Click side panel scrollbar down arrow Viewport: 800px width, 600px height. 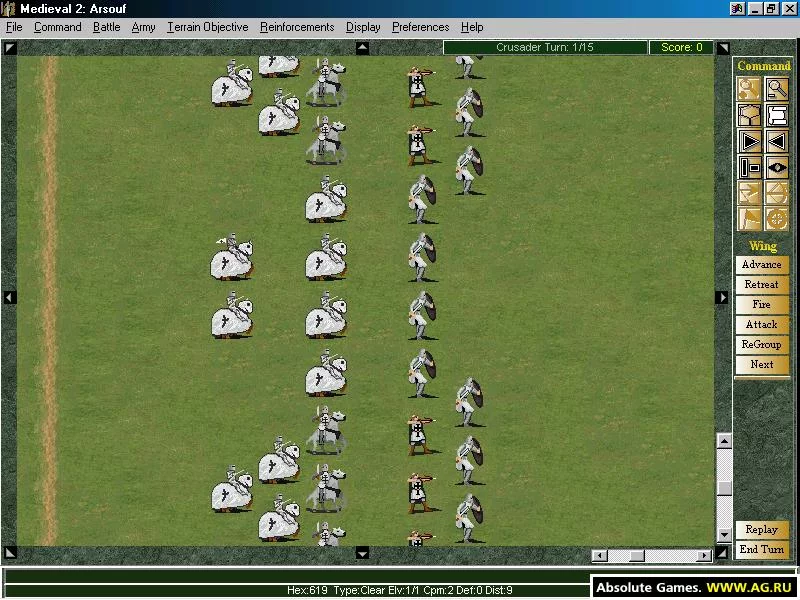click(x=724, y=534)
